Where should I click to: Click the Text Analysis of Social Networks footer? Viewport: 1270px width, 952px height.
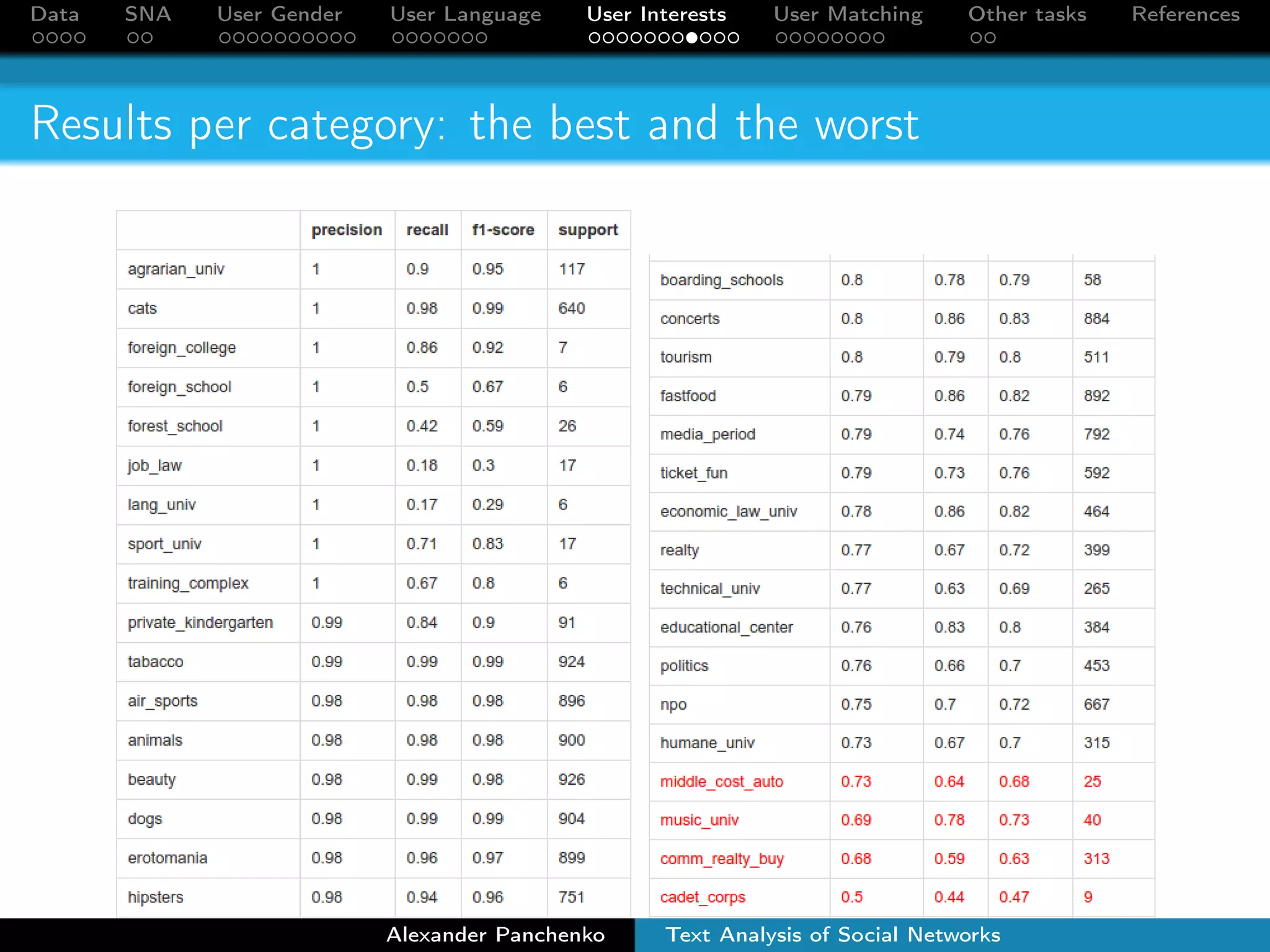832,935
